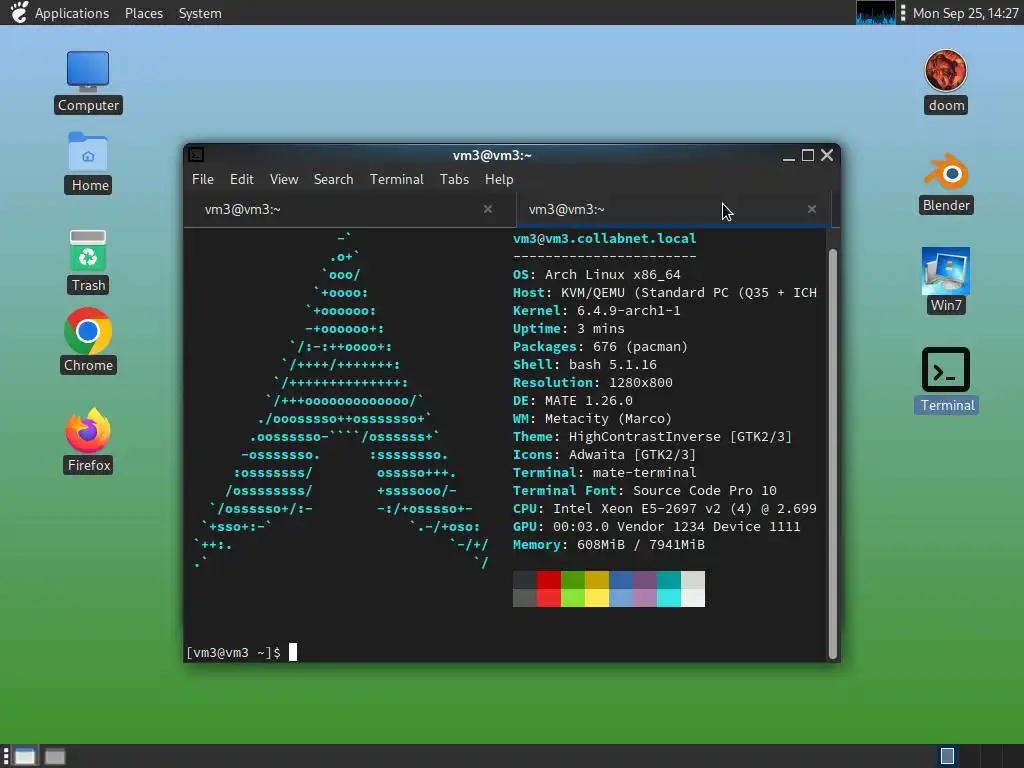
Task: Click the Icons: Adwaita line
Action: [x=604, y=455]
